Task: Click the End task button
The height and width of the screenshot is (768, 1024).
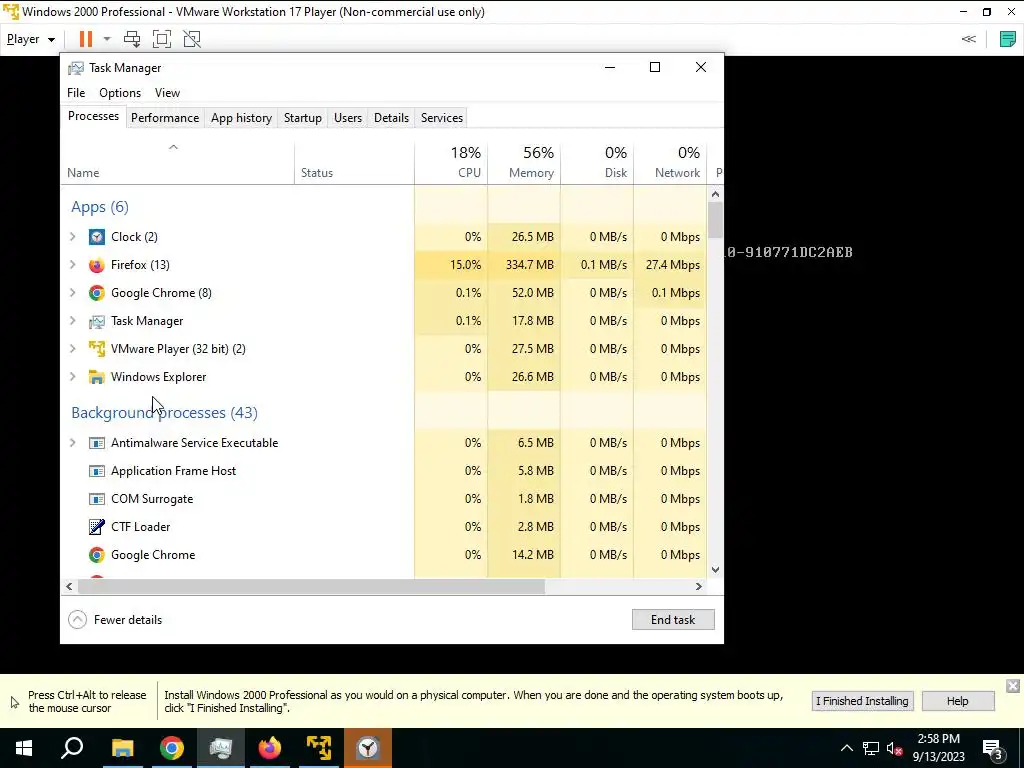Action: pyautogui.click(x=673, y=620)
